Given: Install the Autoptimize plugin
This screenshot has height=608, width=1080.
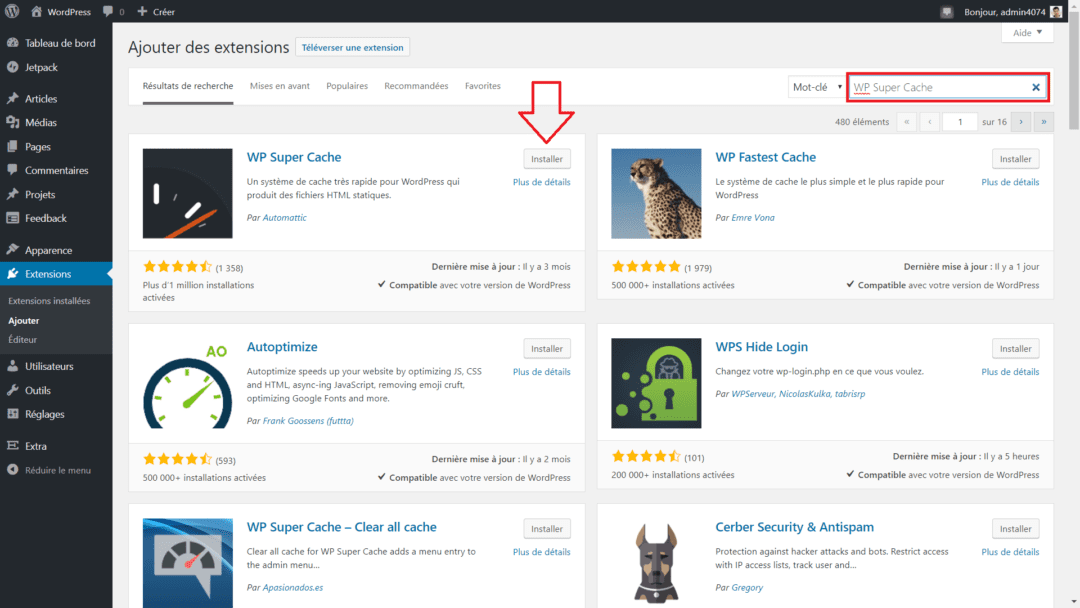Looking at the screenshot, I should 547,349.
